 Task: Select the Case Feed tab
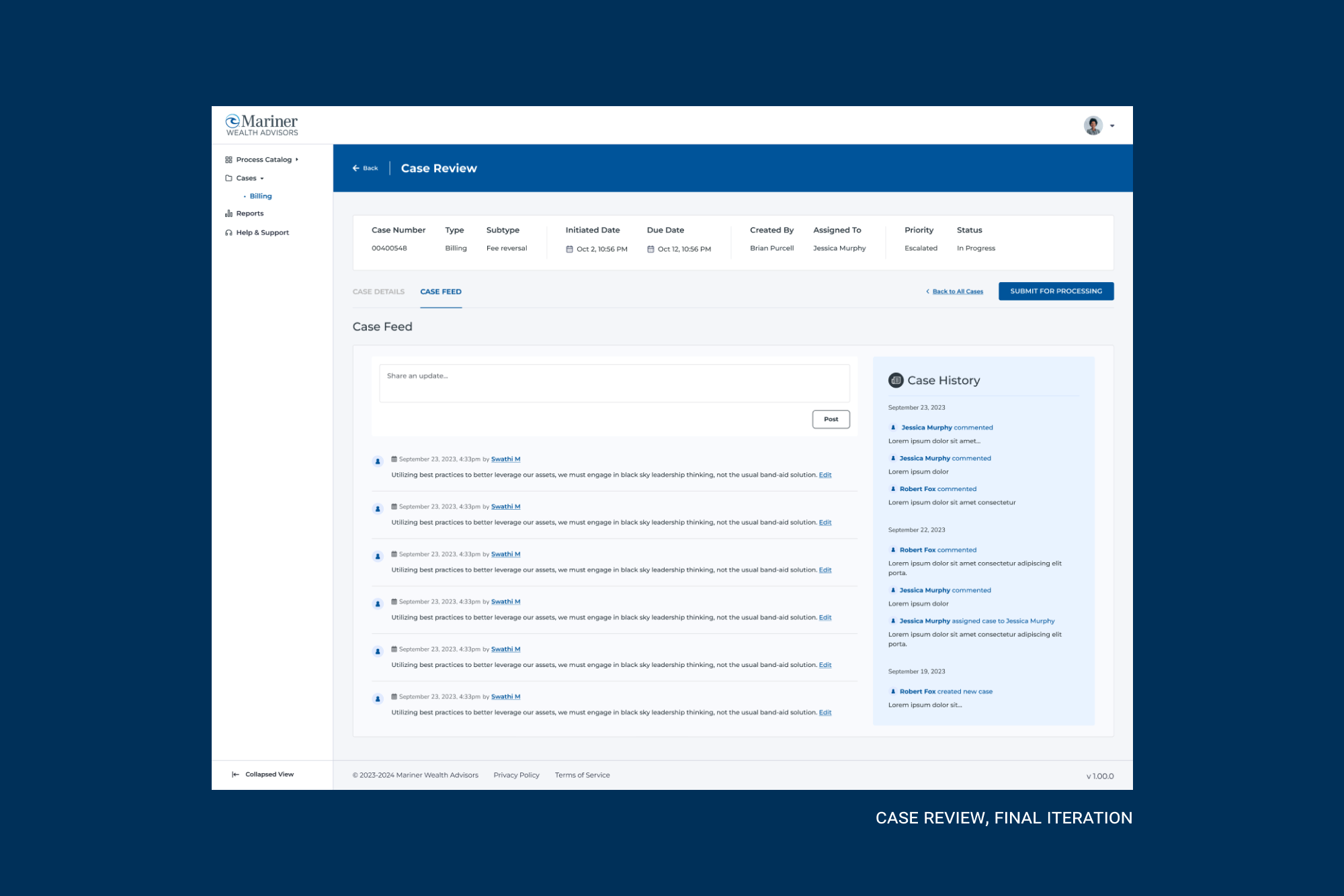point(441,292)
